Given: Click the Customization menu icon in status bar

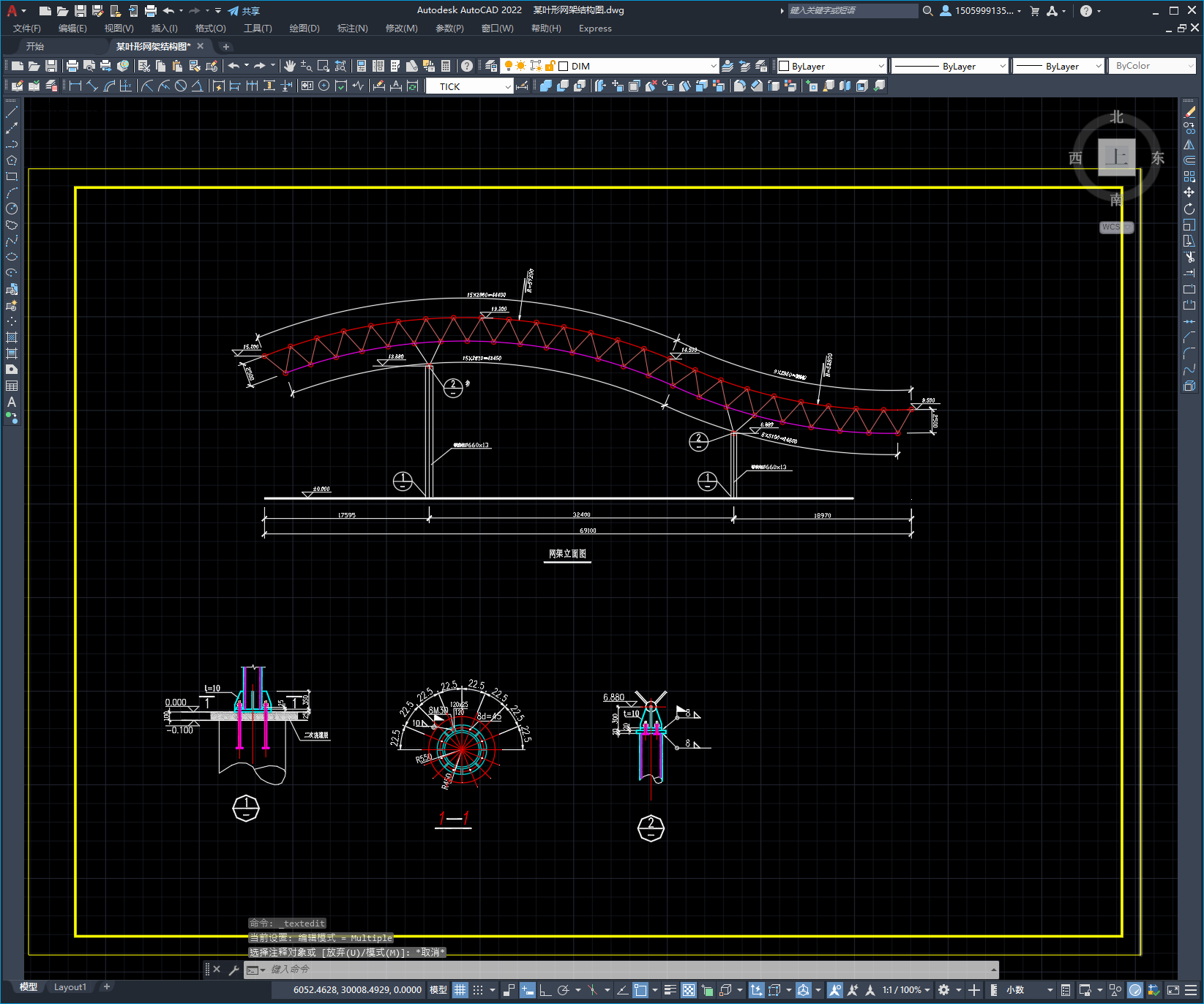Looking at the screenshot, I should coord(1192,990).
